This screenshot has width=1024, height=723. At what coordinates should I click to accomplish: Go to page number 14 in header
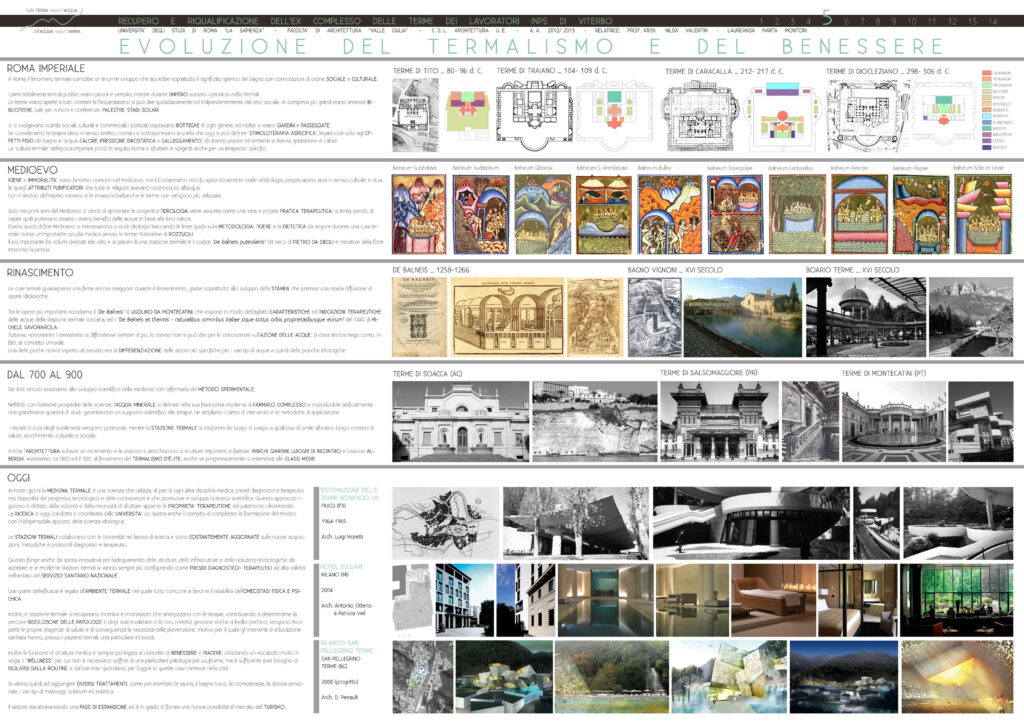point(993,22)
